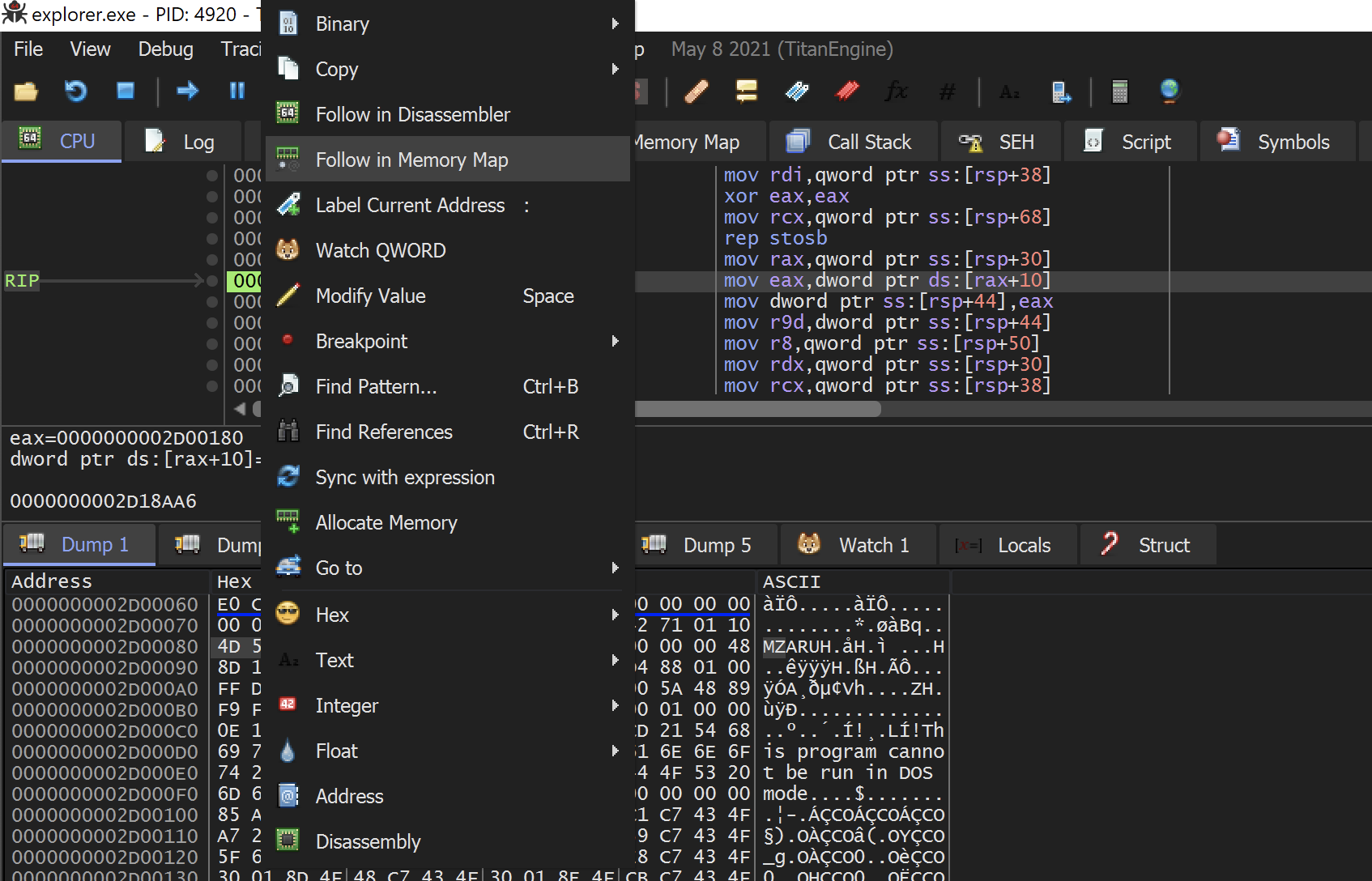Viewport: 1372px width, 881px height.
Task: Click the Intermodular Calls toolbar icon
Action: (1061, 92)
